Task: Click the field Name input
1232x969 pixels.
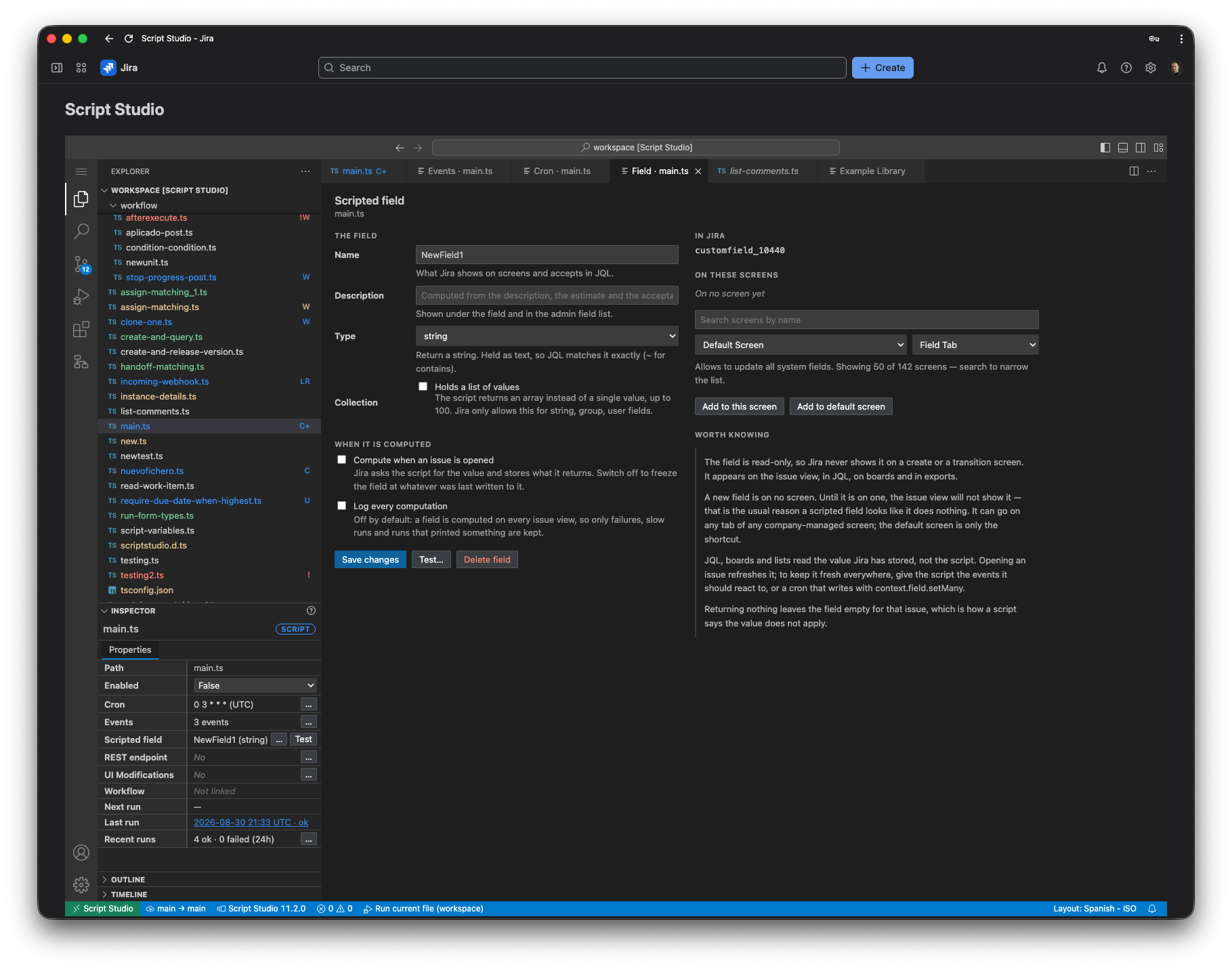Action: [547, 255]
